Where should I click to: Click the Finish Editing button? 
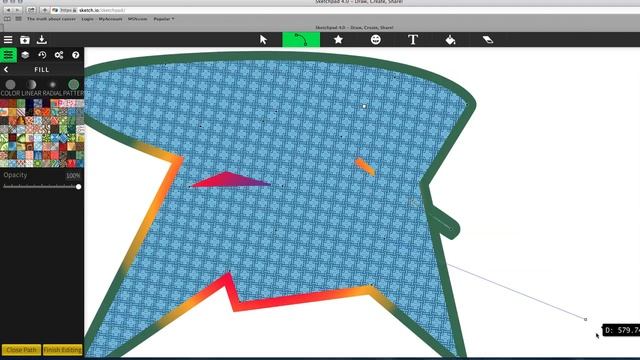click(62, 350)
